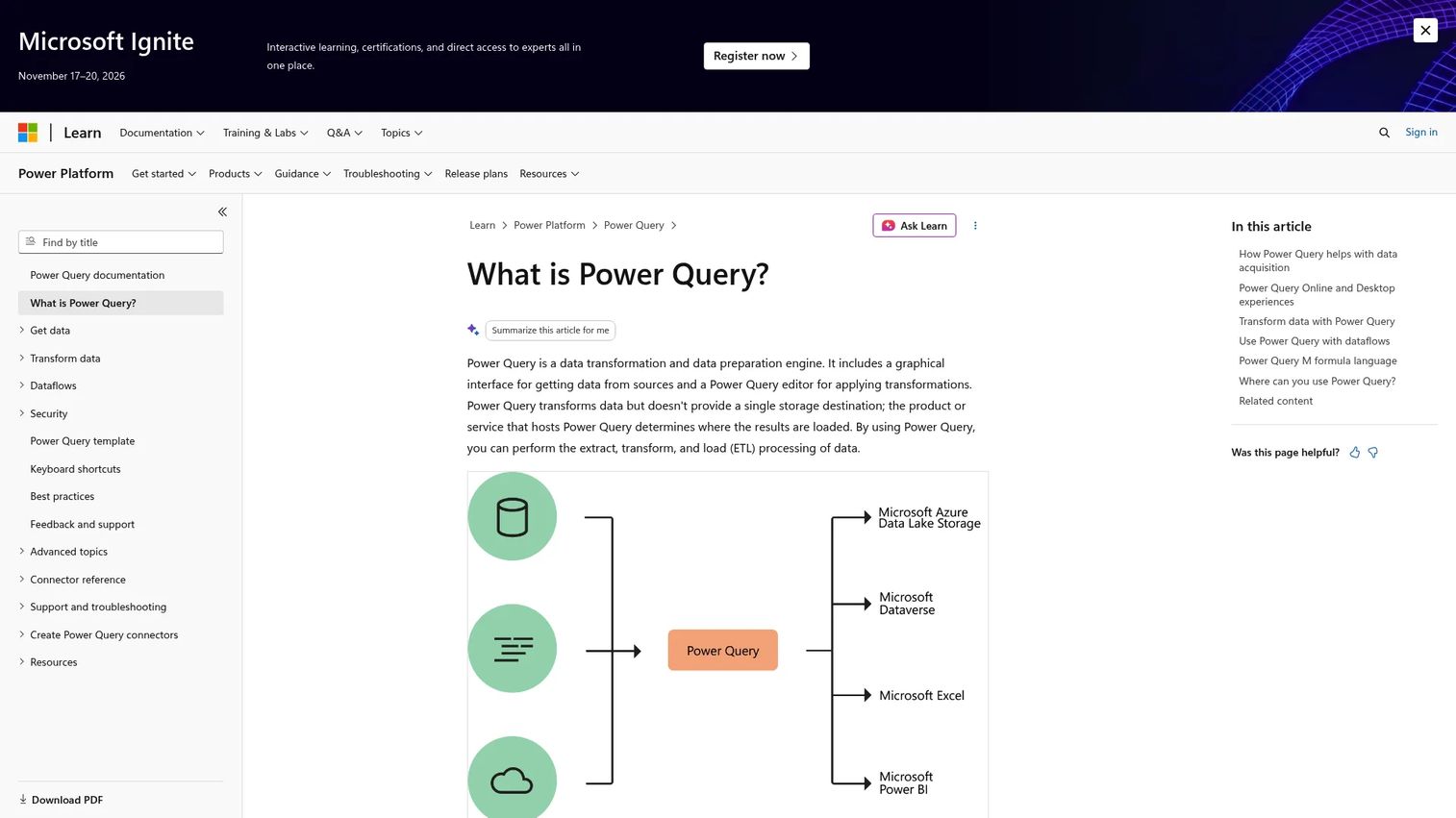Collapse the table of contents panel
The height and width of the screenshot is (818, 1456).
click(222, 211)
